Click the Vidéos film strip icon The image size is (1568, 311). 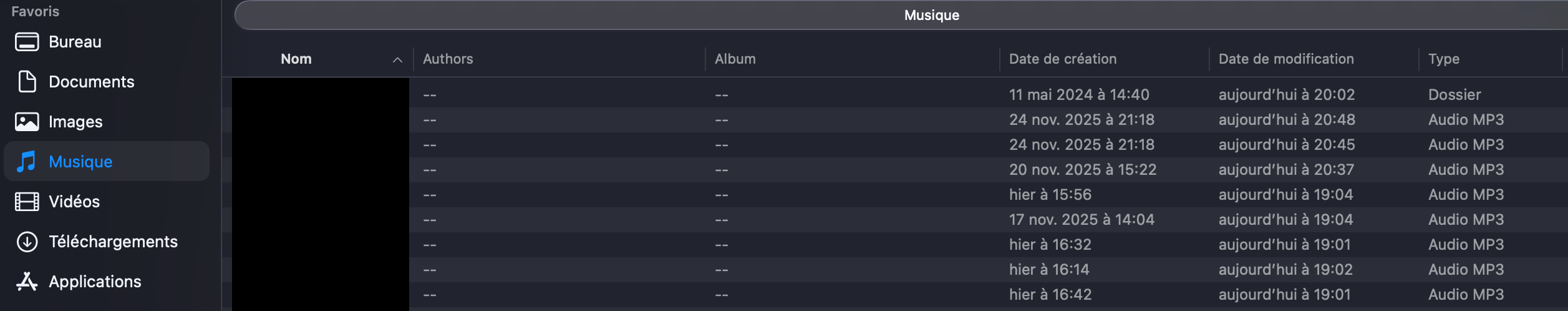pyautogui.click(x=27, y=202)
